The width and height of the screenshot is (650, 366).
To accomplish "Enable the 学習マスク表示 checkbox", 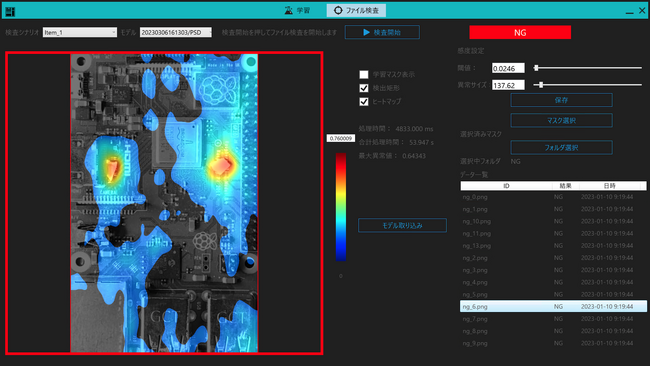I will pyautogui.click(x=364, y=75).
